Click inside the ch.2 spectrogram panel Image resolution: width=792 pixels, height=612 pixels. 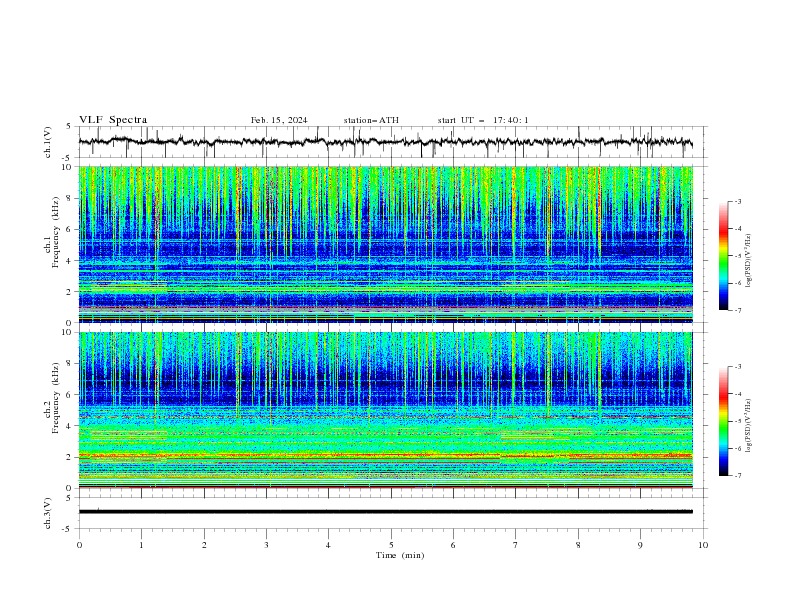(385, 410)
